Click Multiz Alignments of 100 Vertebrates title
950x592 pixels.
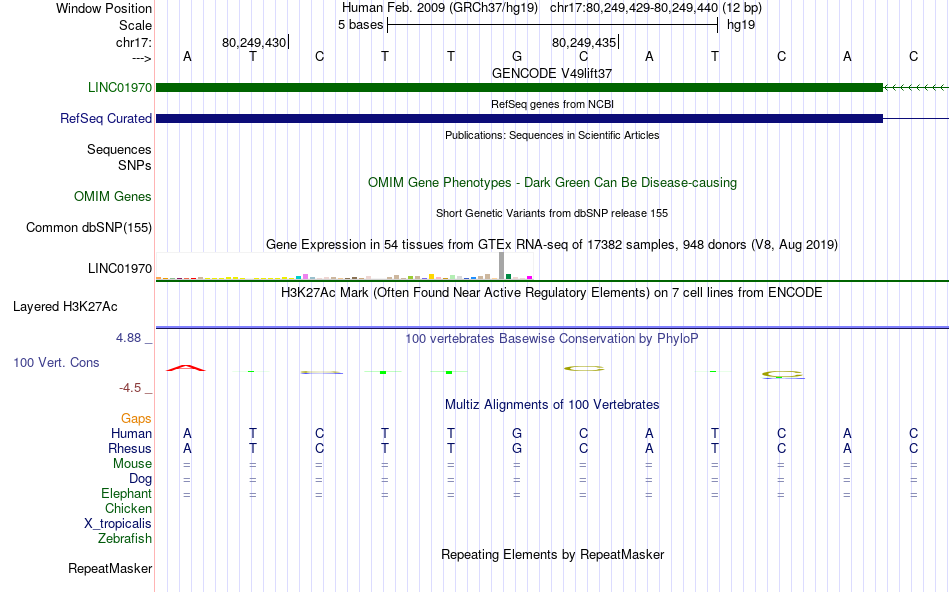click(552, 404)
